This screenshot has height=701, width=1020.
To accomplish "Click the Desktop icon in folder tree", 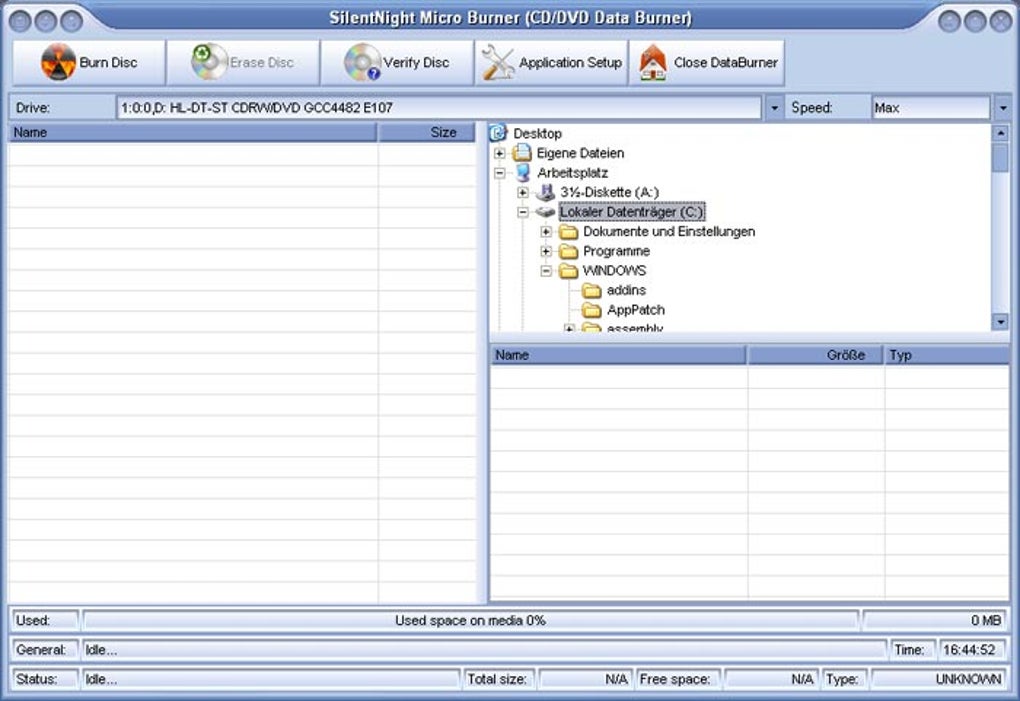I will point(498,133).
